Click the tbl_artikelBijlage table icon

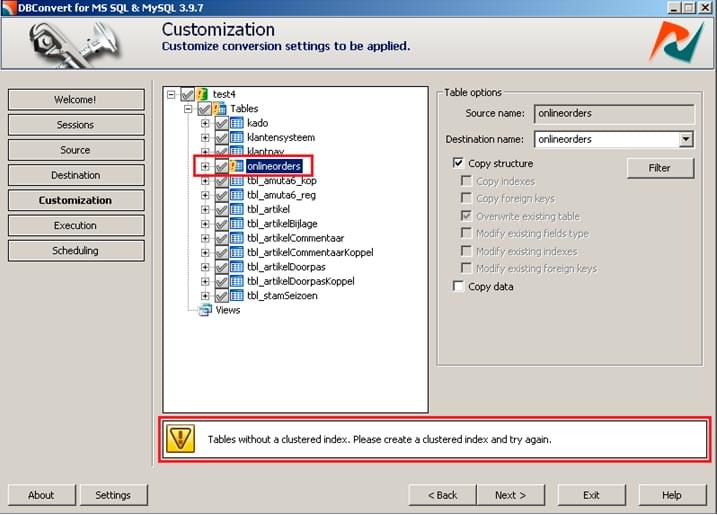pyautogui.click(x=236, y=224)
